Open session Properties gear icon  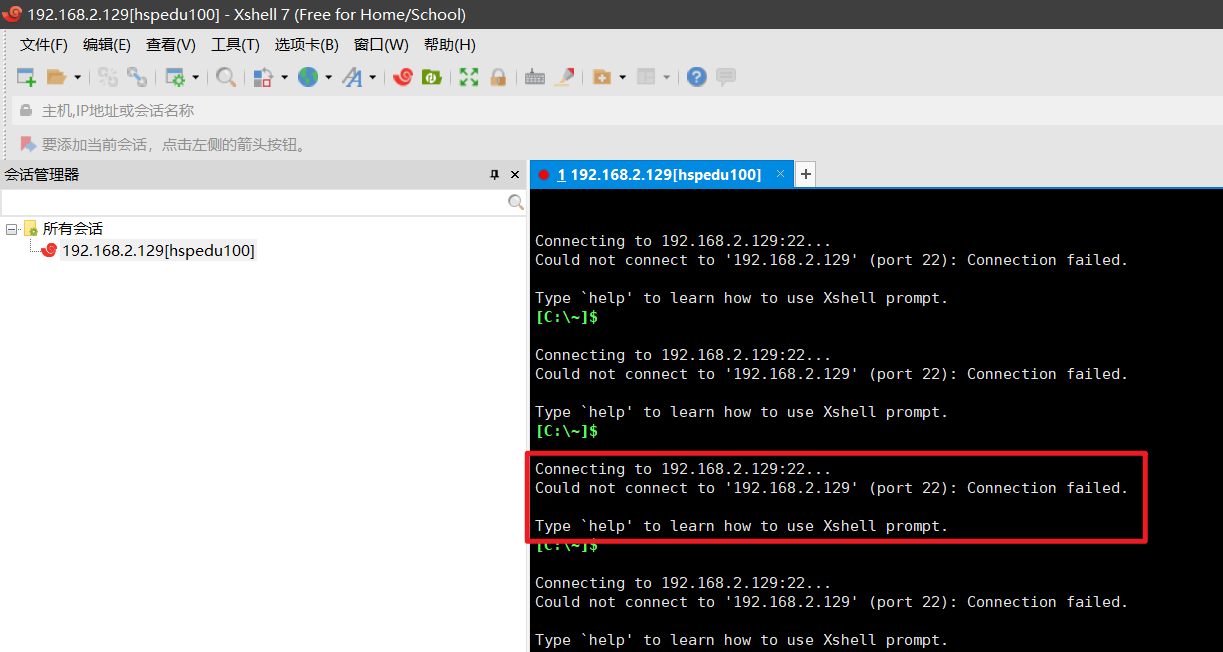(x=175, y=77)
